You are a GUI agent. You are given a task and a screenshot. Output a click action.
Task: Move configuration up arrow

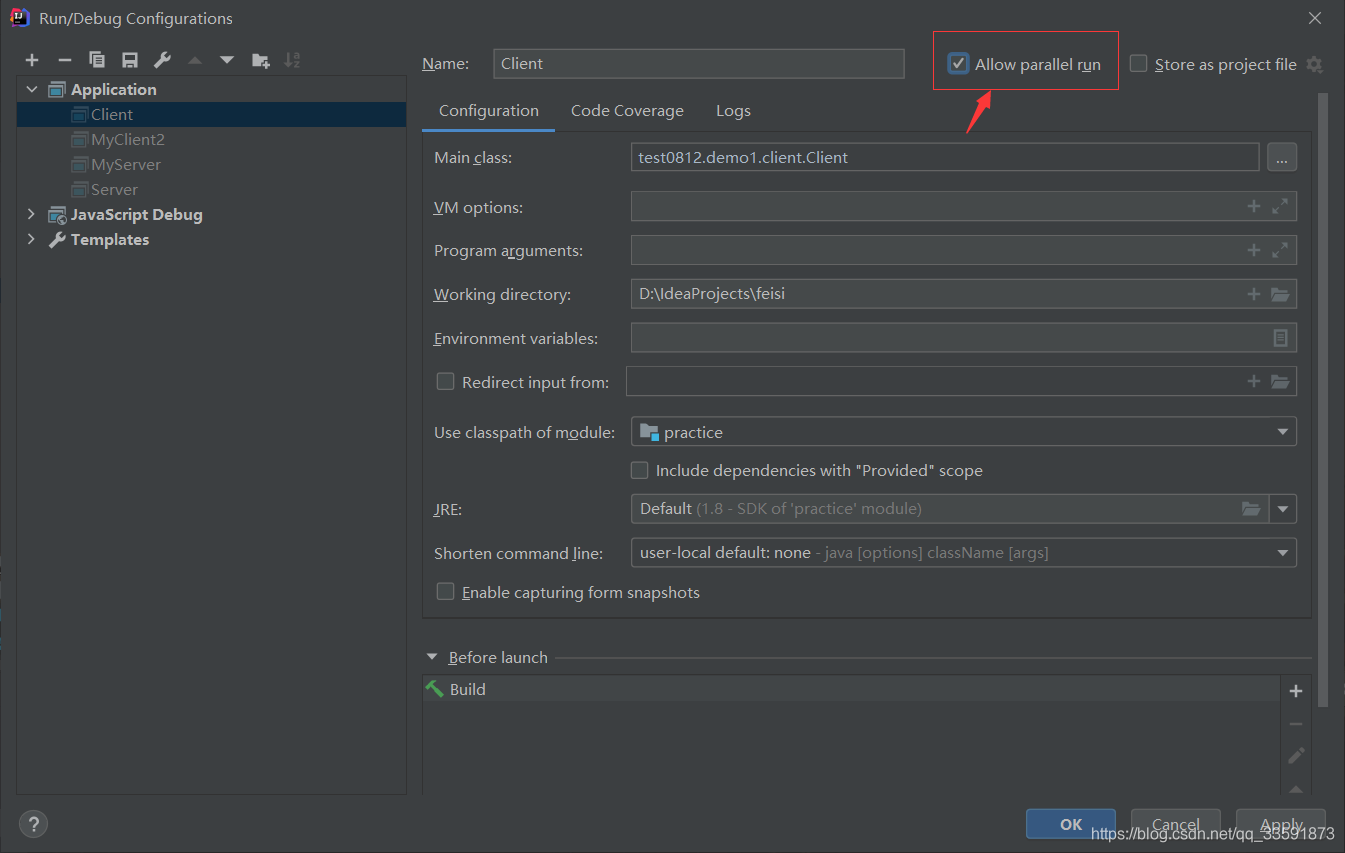(195, 60)
